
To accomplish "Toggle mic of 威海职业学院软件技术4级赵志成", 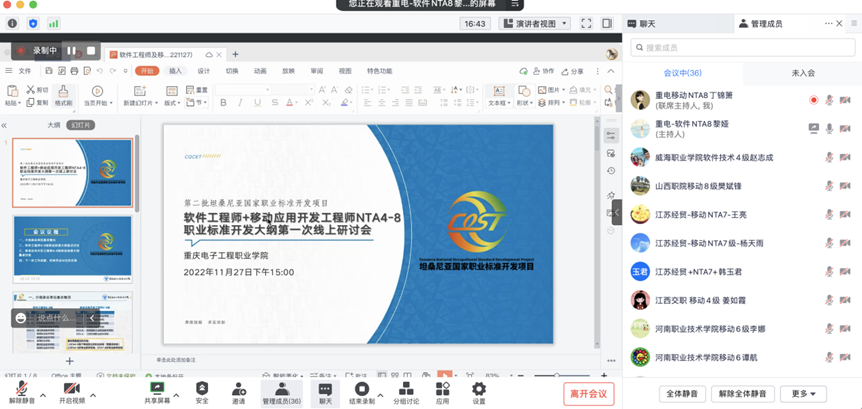I will [x=830, y=157].
